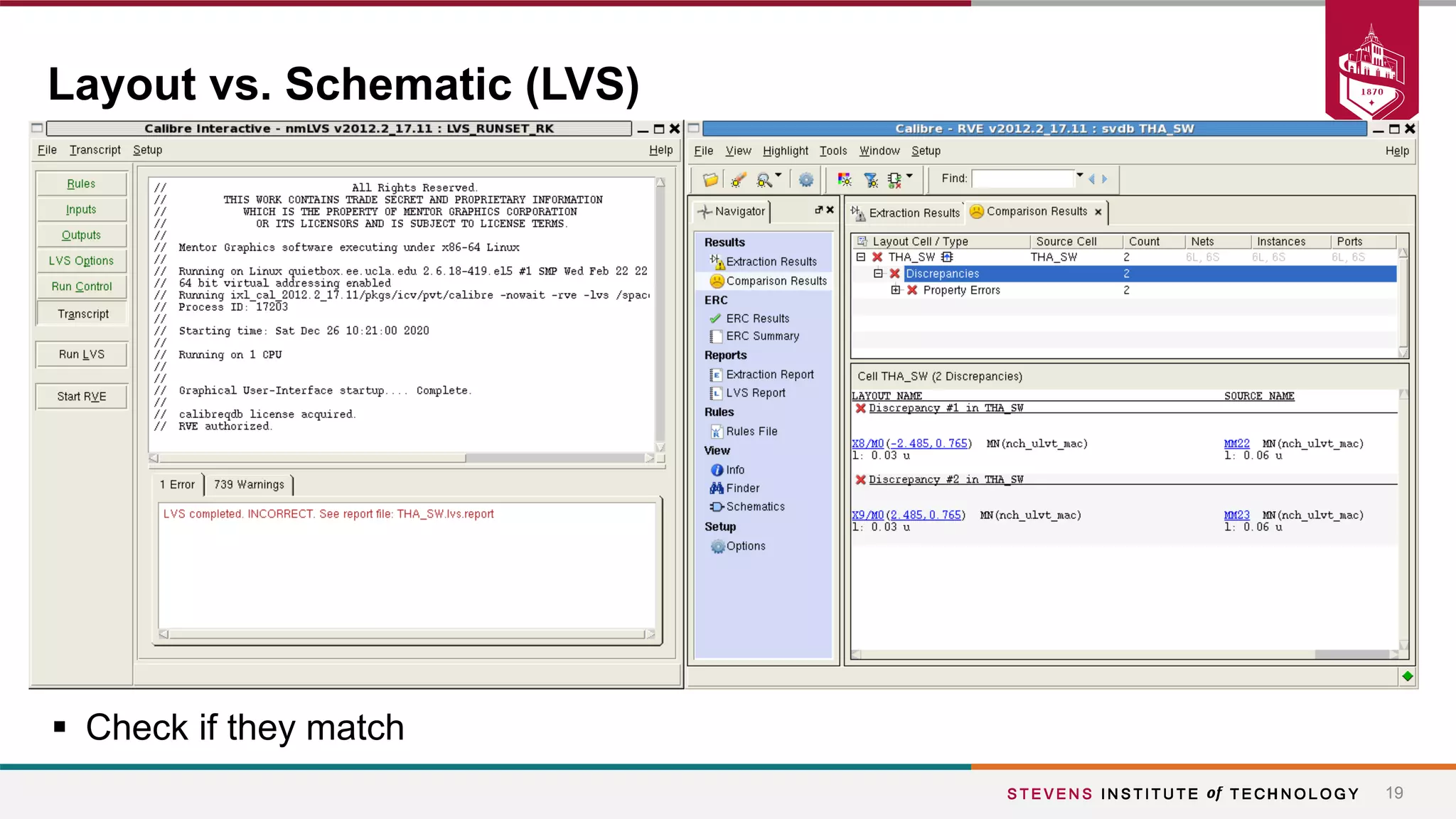Click find next right arrow

[x=1105, y=179]
